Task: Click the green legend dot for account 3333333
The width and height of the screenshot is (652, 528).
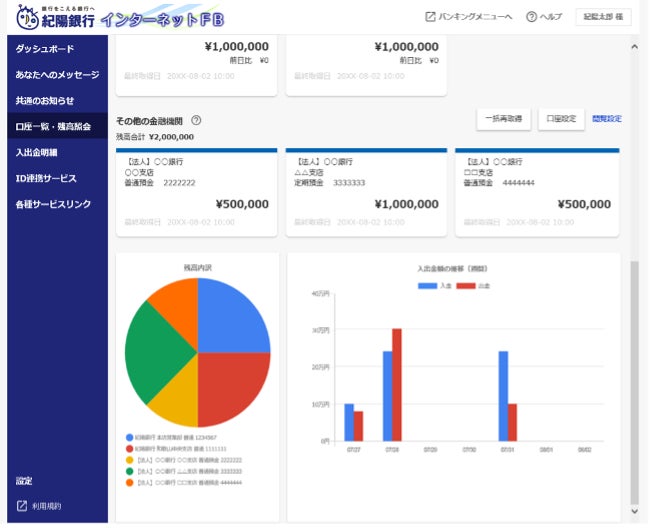Action: pyautogui.click(x=129, y=471)
